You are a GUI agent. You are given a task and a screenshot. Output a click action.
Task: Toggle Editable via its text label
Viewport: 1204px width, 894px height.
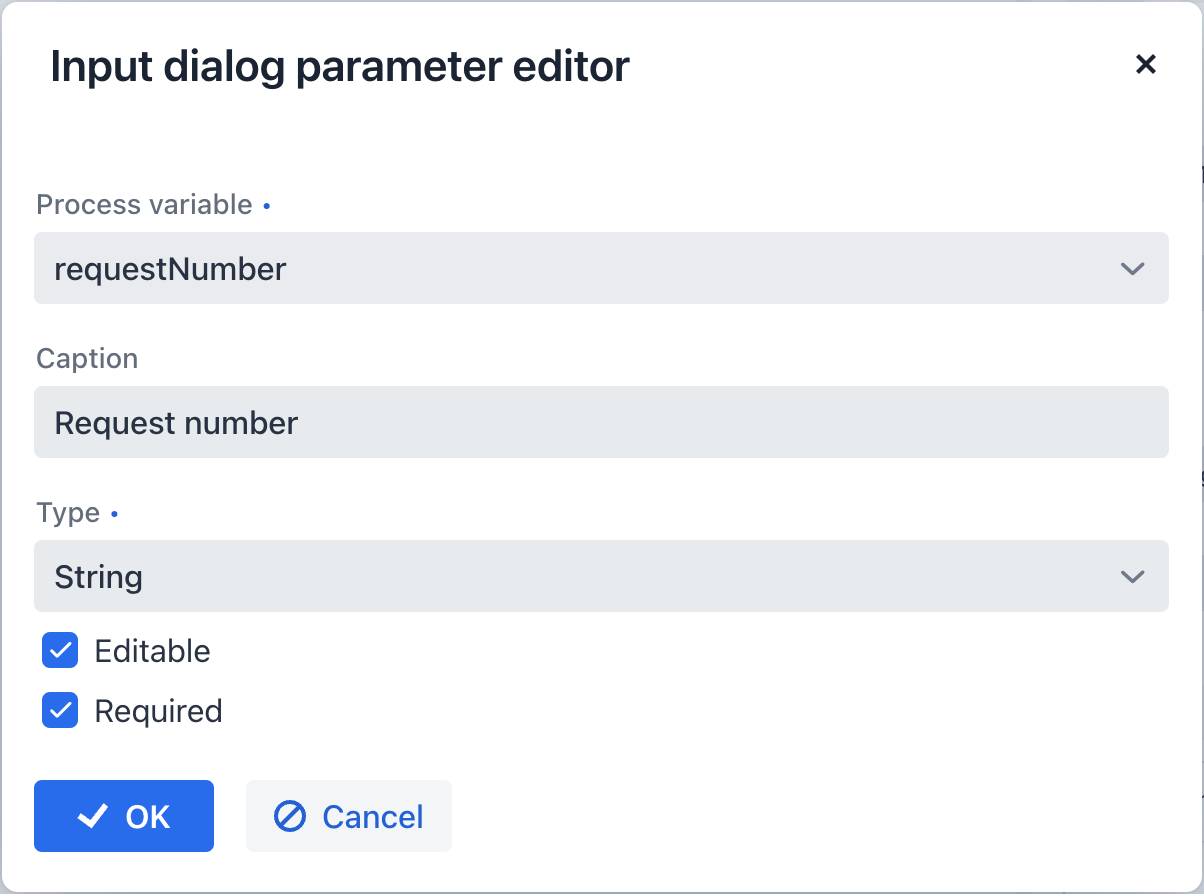click(x=152, y=651)
